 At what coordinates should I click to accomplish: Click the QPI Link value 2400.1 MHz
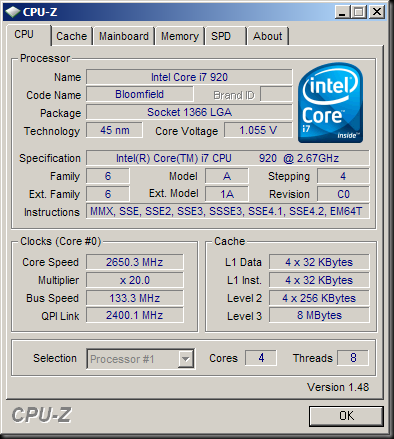(135, 315)
